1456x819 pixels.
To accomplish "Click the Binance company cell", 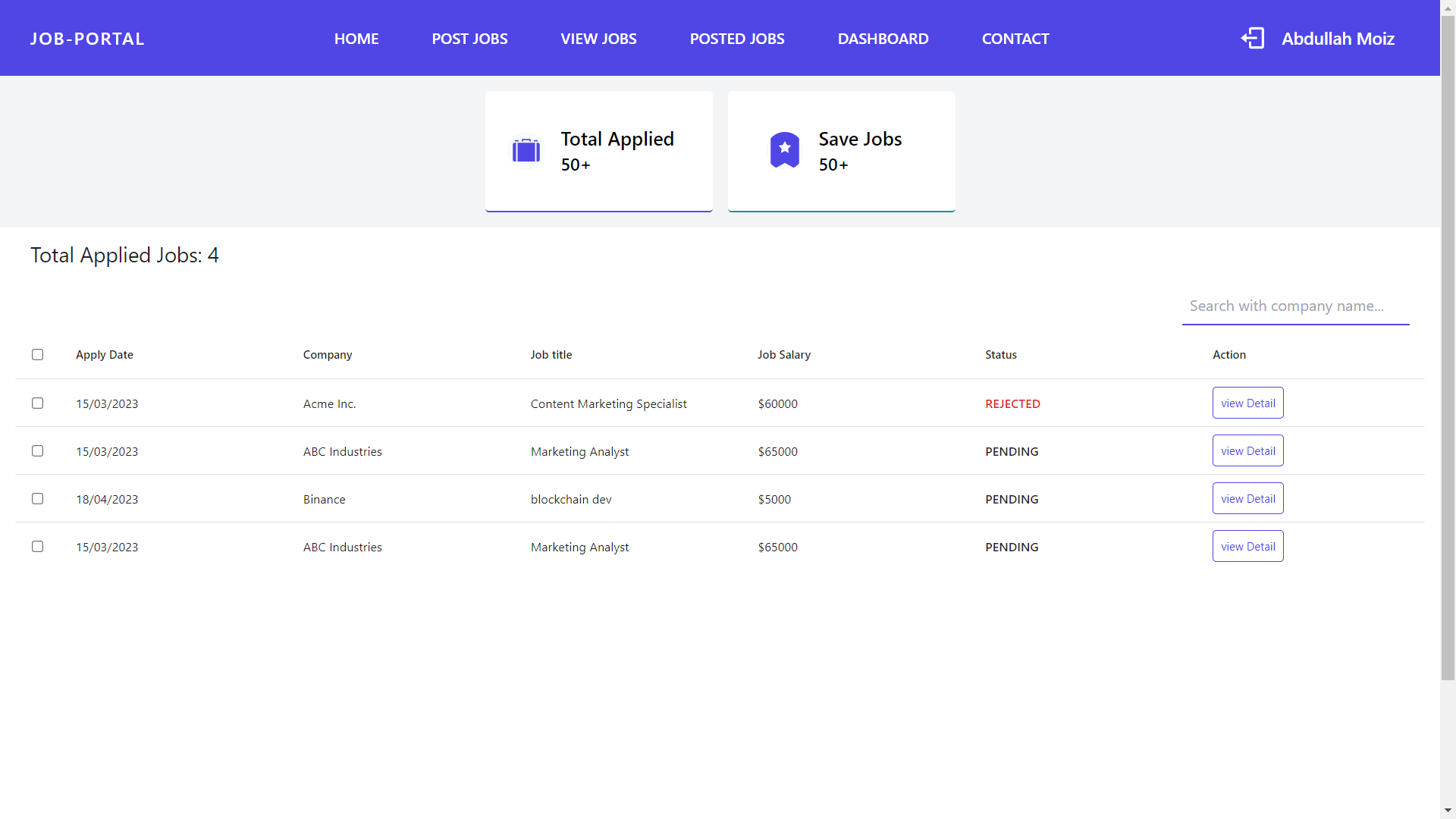I will tap(324, 499).
